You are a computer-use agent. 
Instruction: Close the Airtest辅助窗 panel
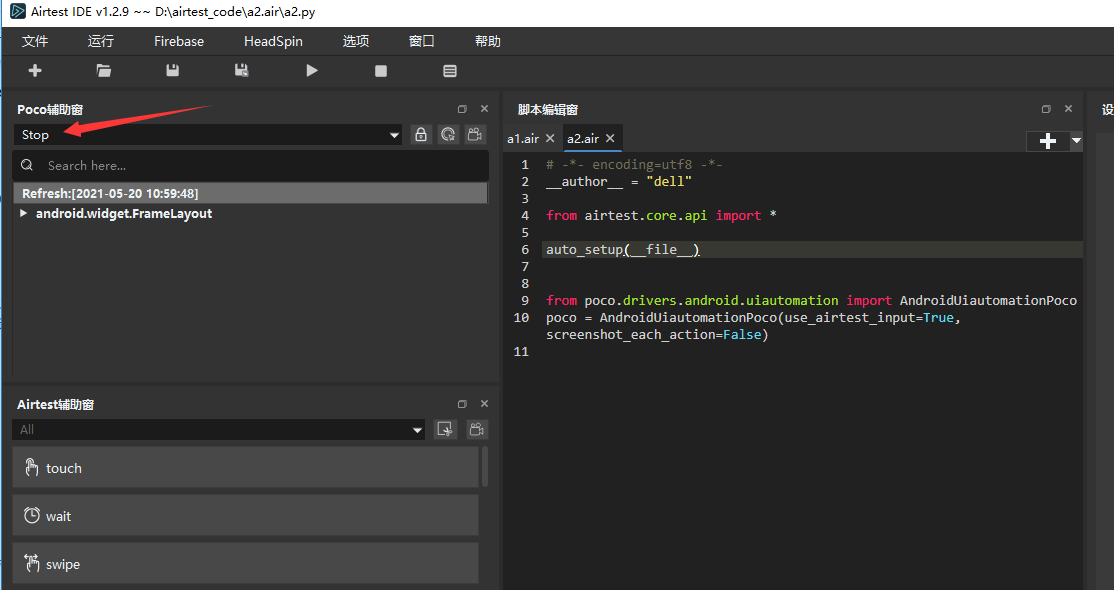click(x=485, y=404)
